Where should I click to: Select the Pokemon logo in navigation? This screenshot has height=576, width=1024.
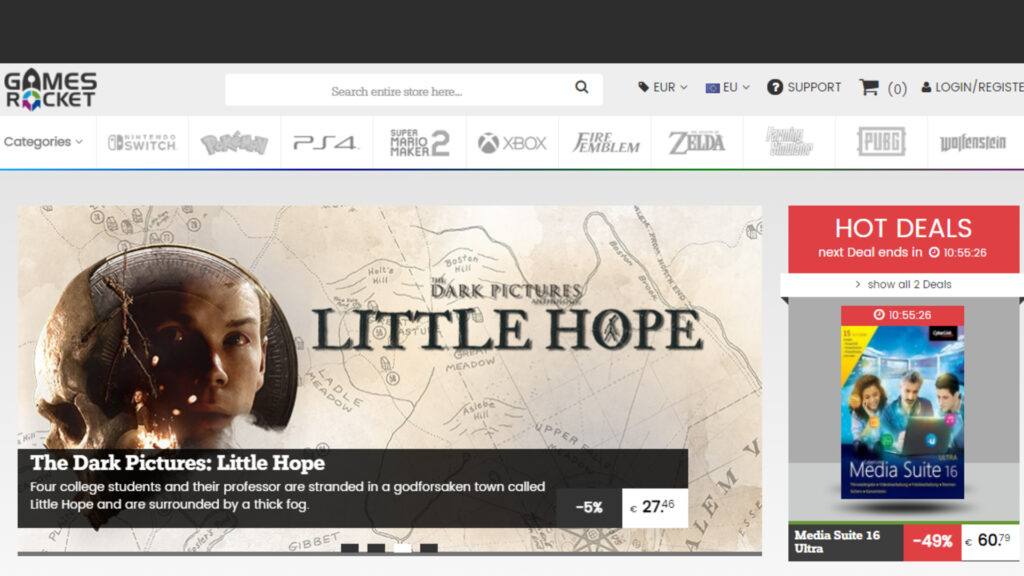(234, 143)
